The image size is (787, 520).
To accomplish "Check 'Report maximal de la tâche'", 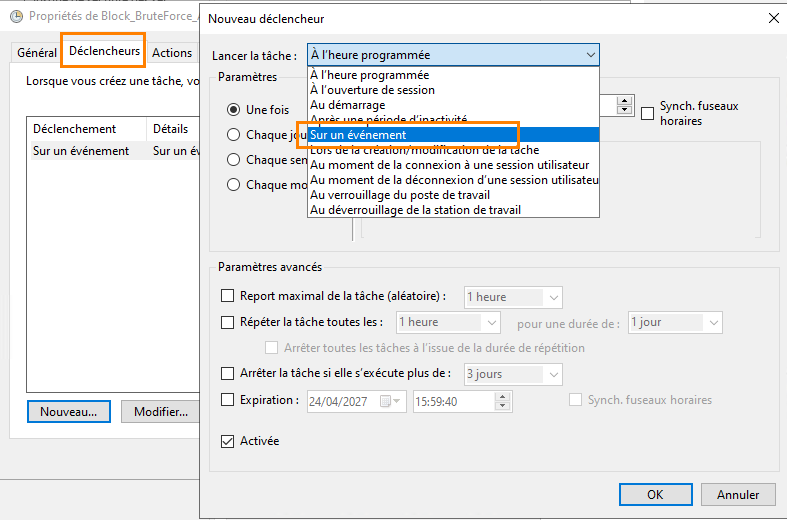I will coord(227,297).
